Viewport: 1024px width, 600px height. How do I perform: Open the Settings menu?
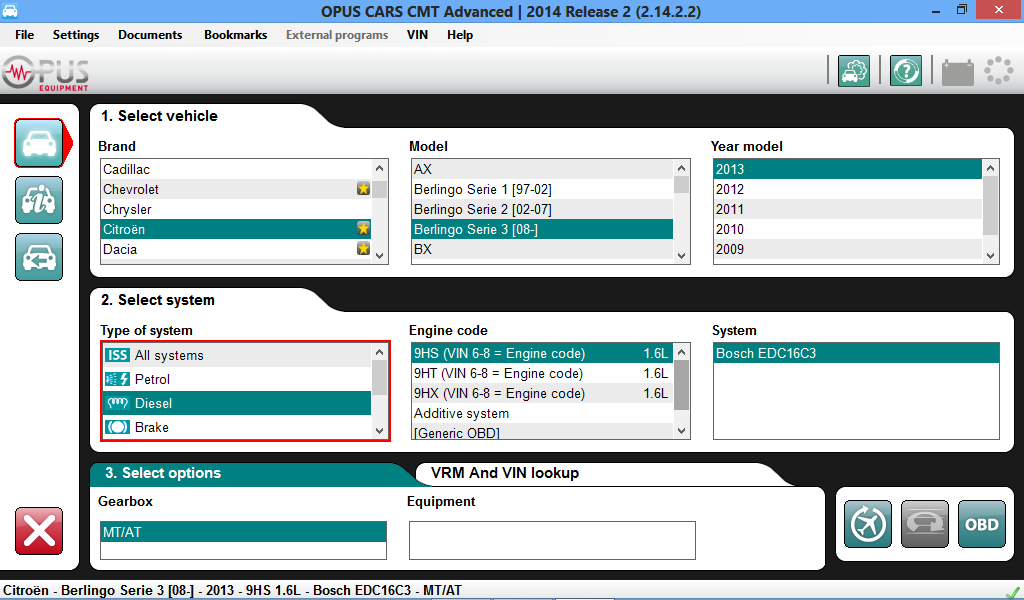(x=76, y=35)
